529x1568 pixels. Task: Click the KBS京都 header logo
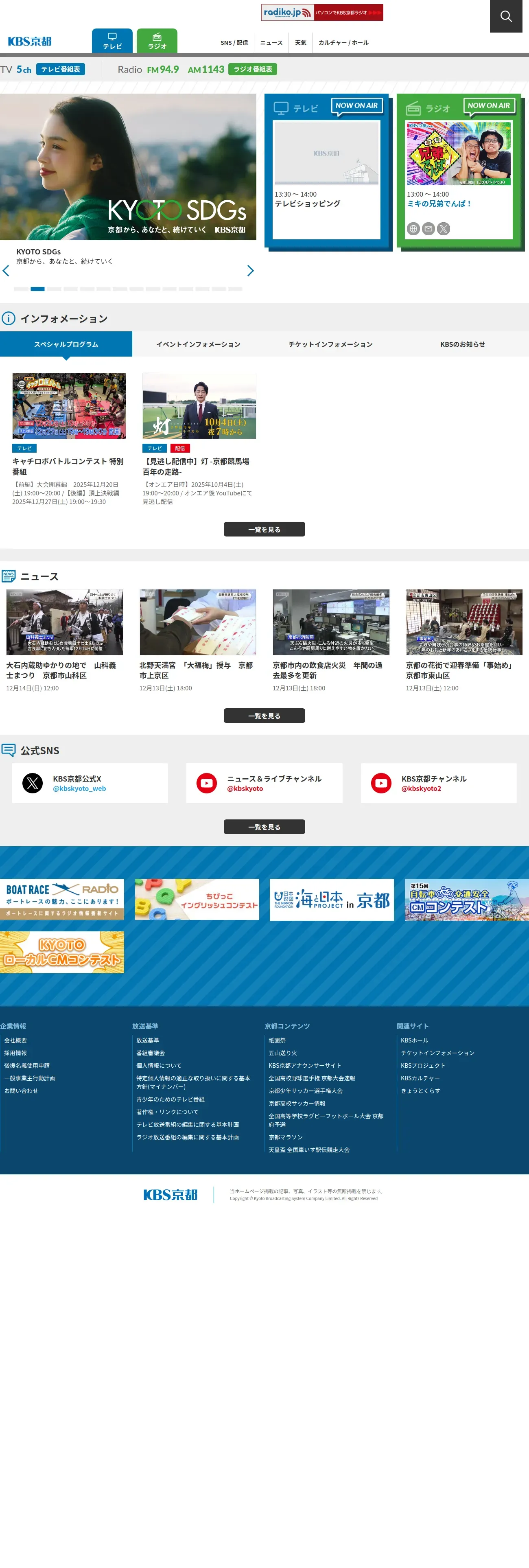coord(29,42)
